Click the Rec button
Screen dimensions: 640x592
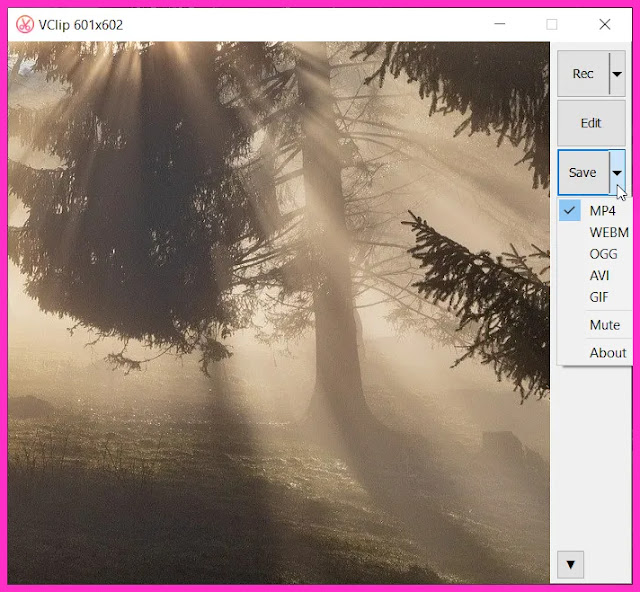click(583, 73)
